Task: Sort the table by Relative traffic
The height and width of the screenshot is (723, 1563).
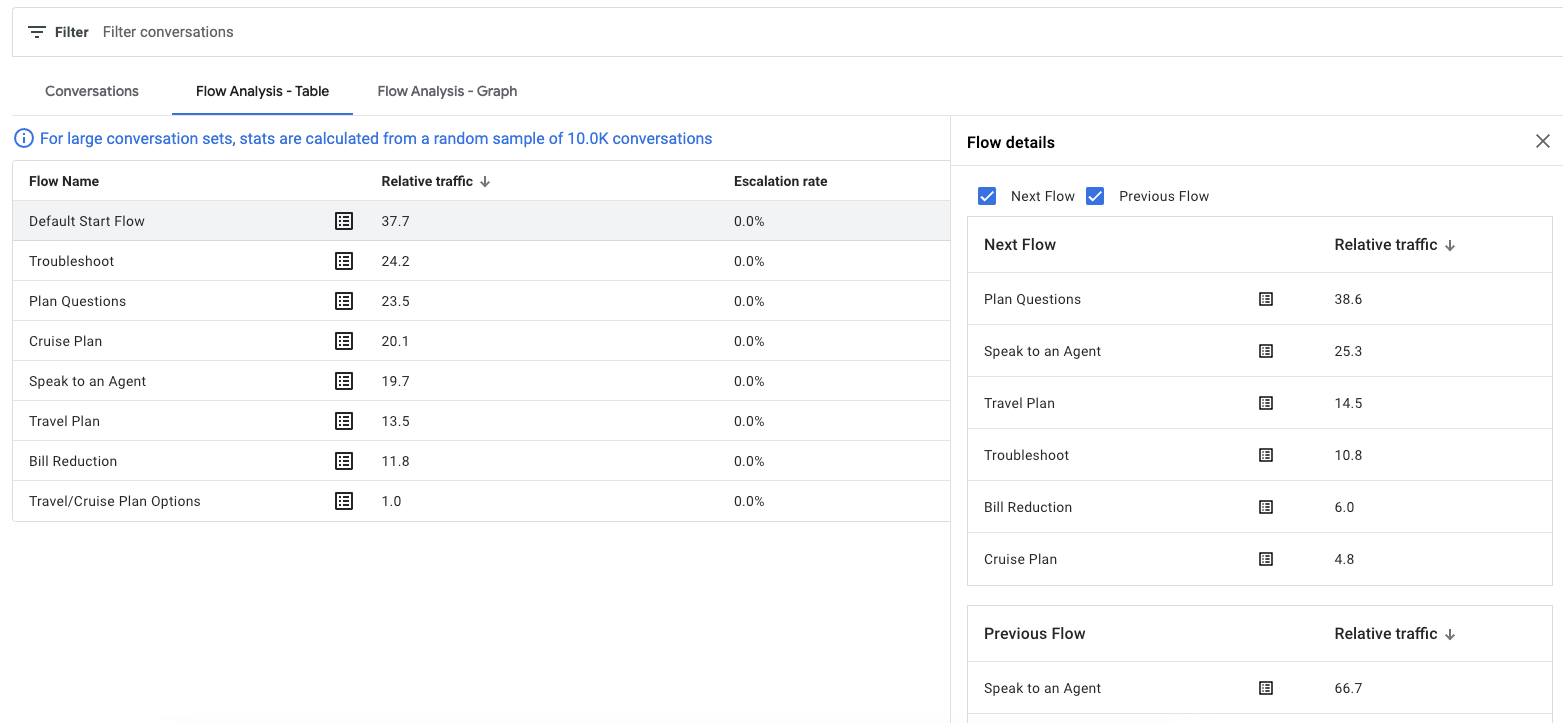Action: click(x=487, y=181)
